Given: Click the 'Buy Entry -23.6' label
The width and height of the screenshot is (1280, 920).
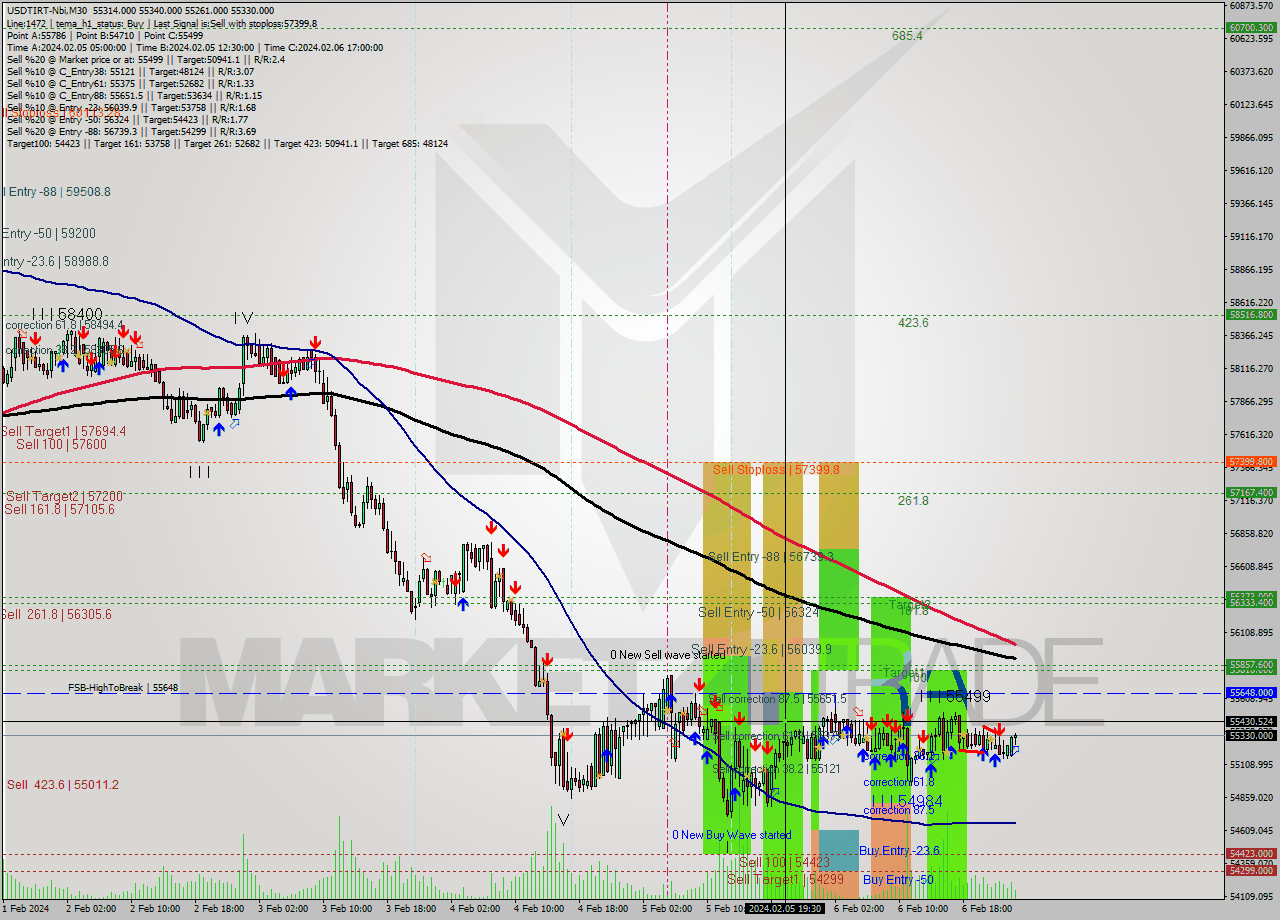Looking at the screenshot, I should (x=899, y=850).
